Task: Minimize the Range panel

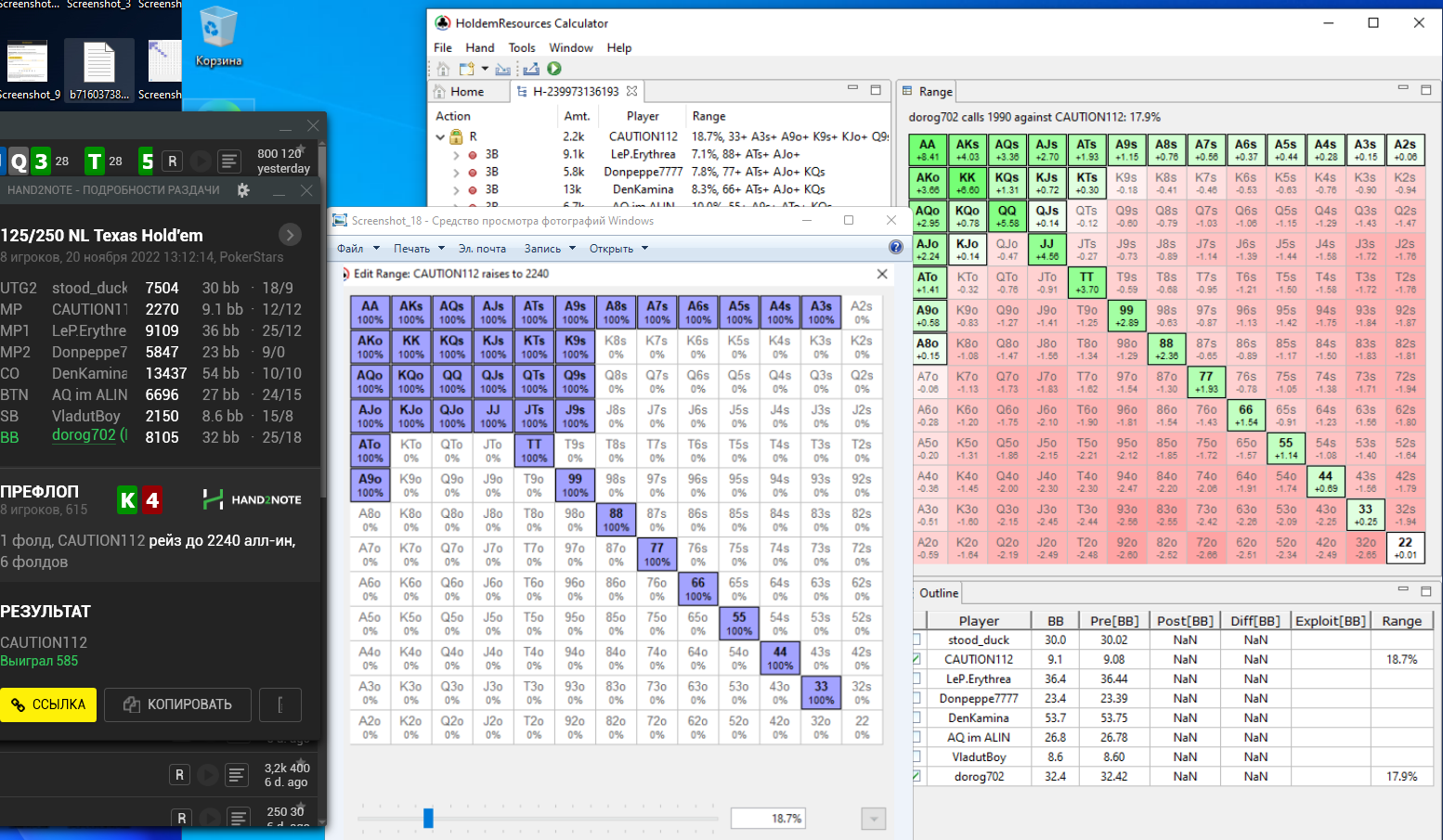Action: [1403, 89]
